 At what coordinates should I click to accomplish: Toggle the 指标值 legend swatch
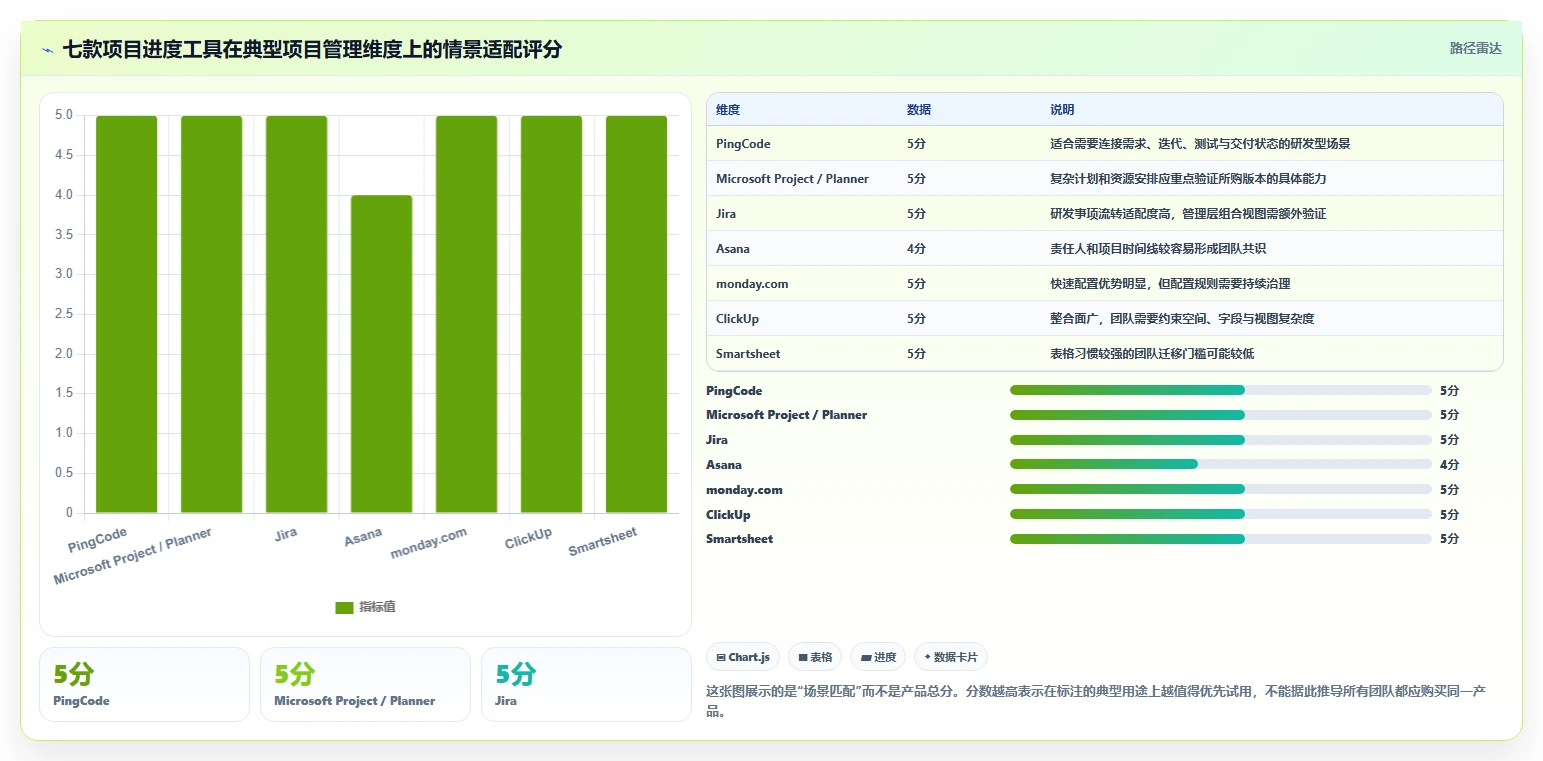point(344,607)
